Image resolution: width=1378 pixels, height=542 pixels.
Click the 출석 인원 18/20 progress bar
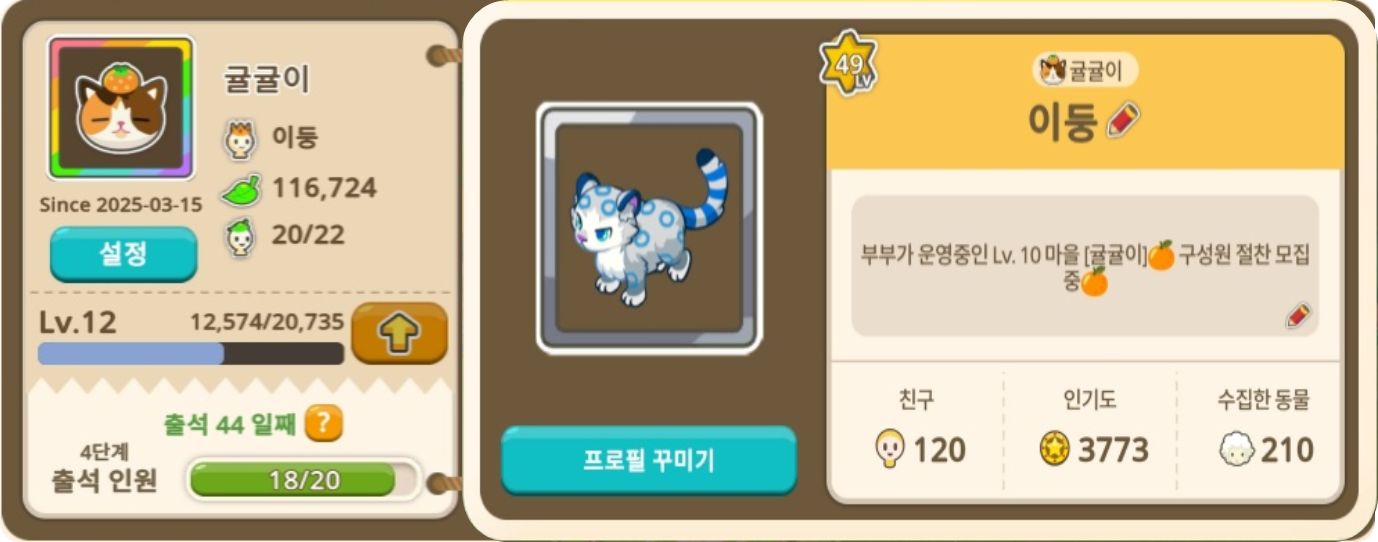(x=304, y=480)
